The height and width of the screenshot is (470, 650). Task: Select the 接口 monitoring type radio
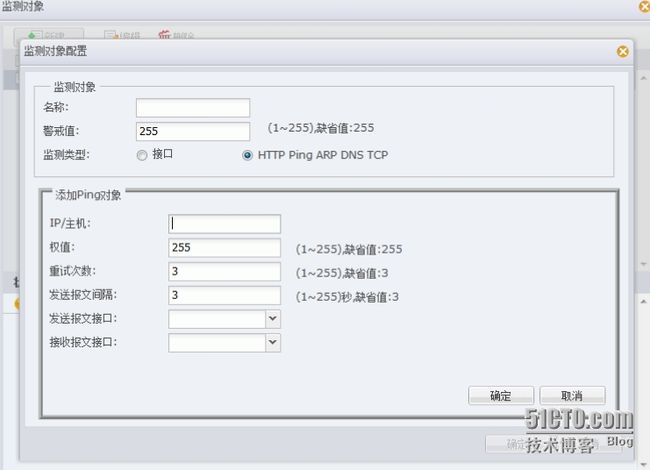point(142,155)
